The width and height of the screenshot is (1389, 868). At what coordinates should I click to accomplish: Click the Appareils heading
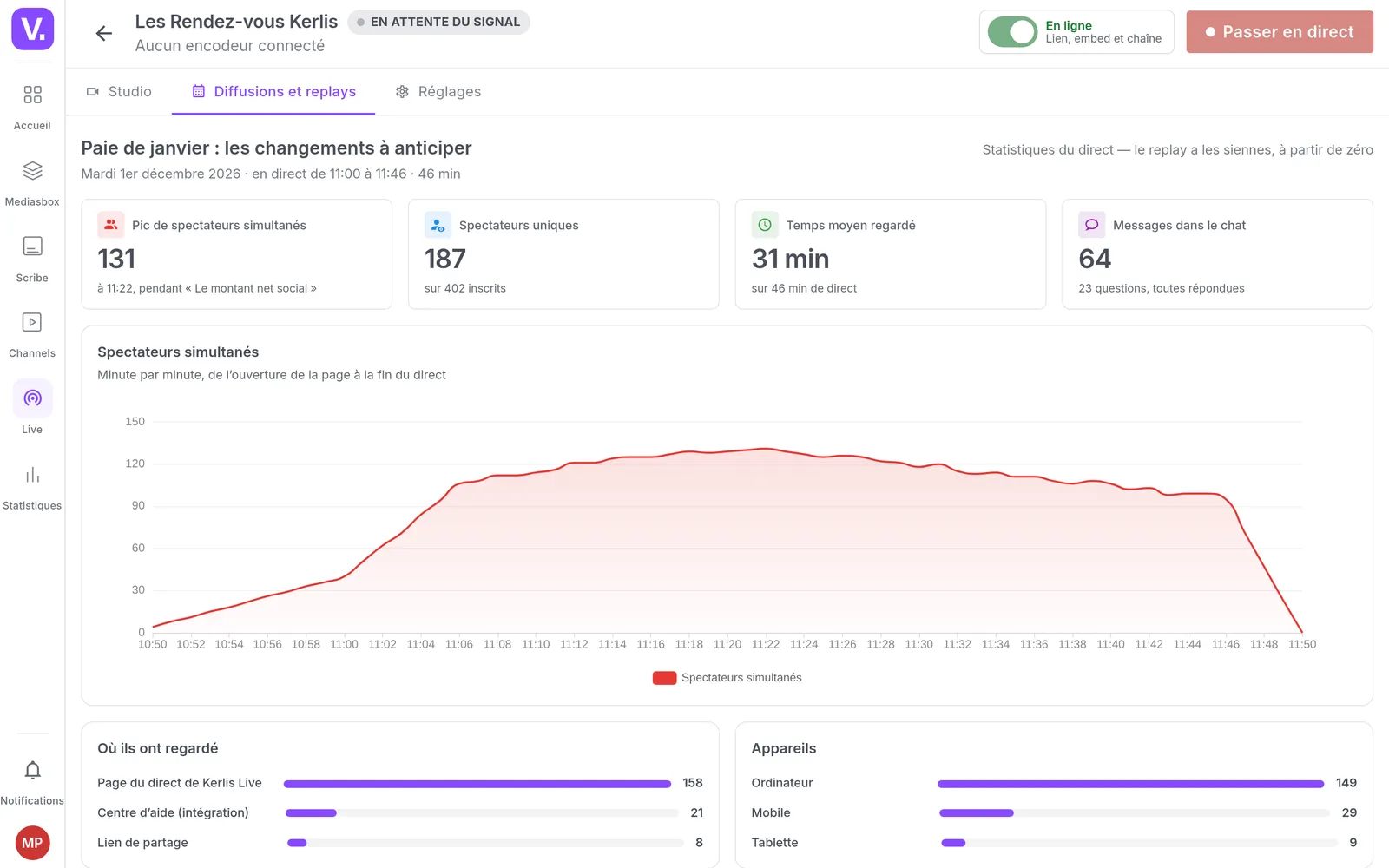784,749
